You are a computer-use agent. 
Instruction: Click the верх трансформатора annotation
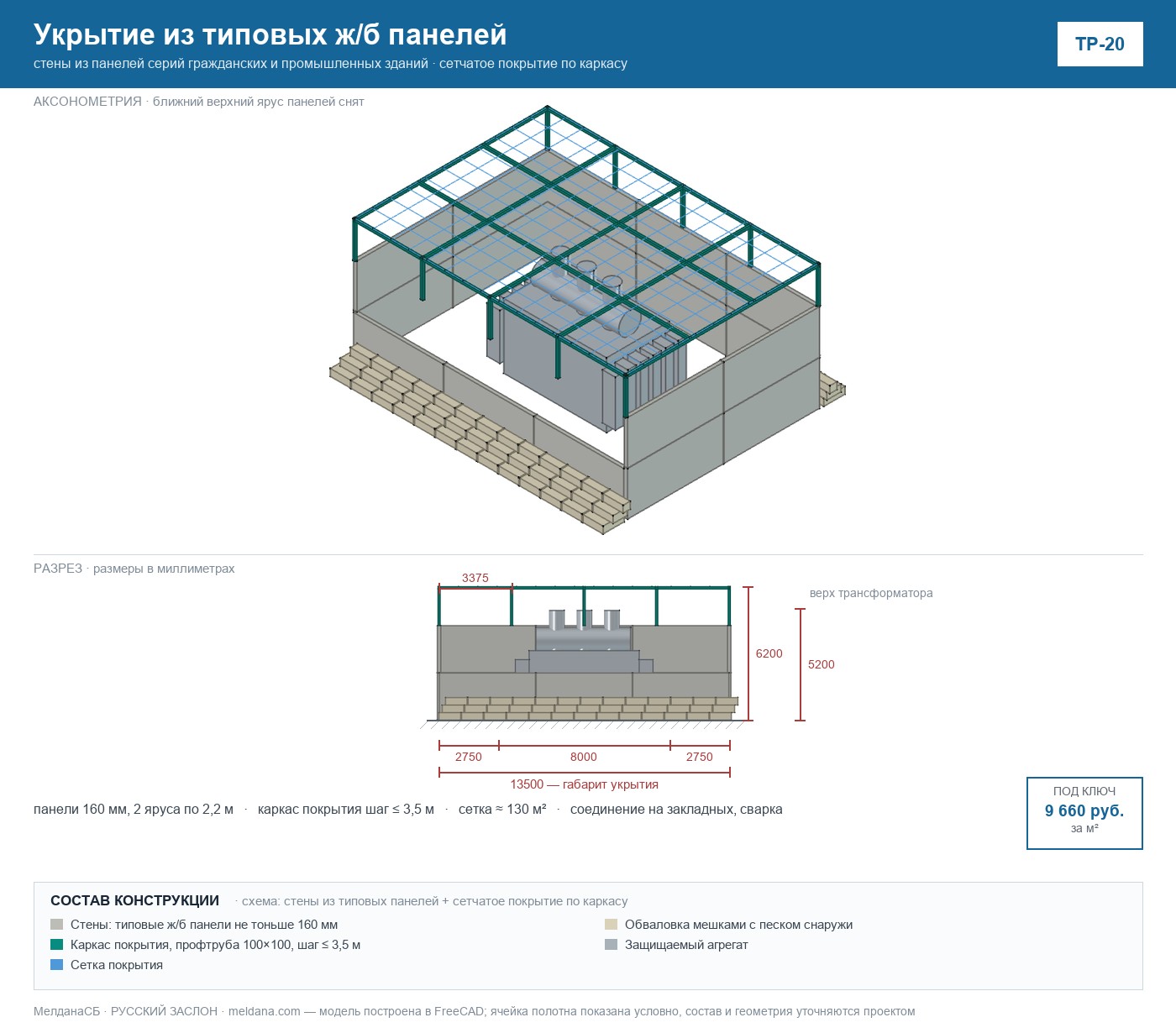(871, 593)
